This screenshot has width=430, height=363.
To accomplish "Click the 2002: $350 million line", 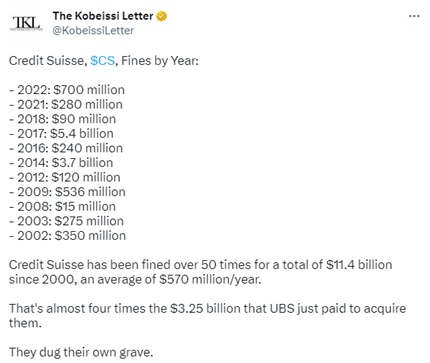I will point(68,236).
